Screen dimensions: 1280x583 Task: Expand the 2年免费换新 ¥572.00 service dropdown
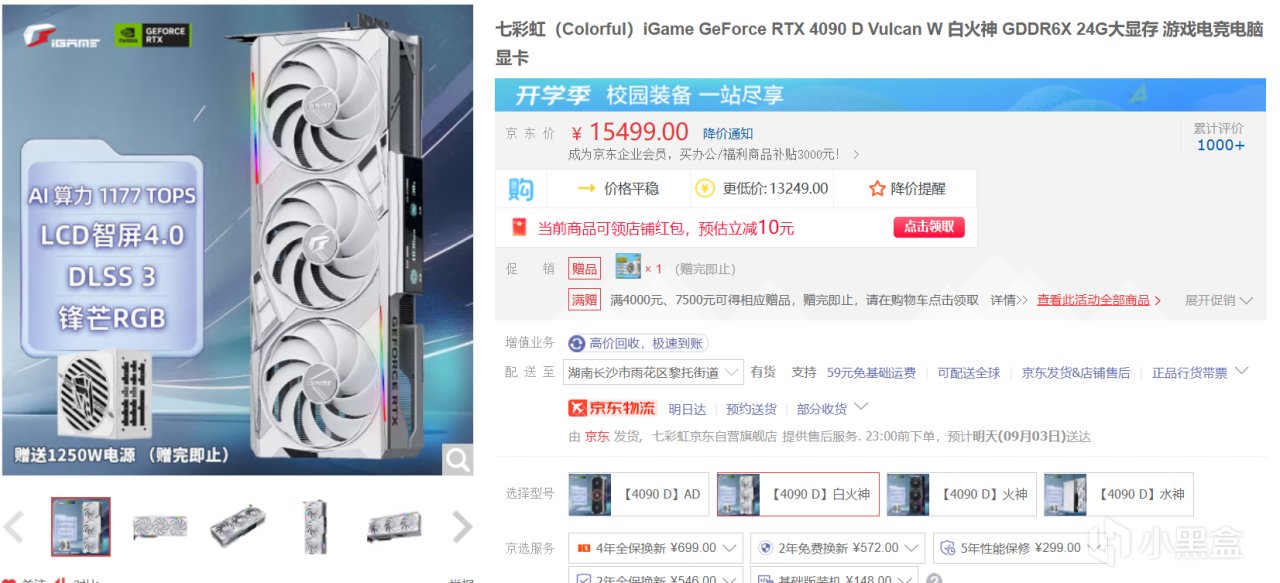click(838, 548)
